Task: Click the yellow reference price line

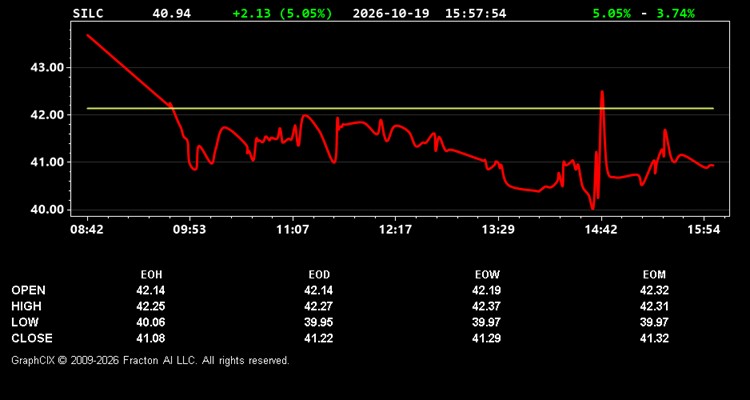Action: [400, 108]
